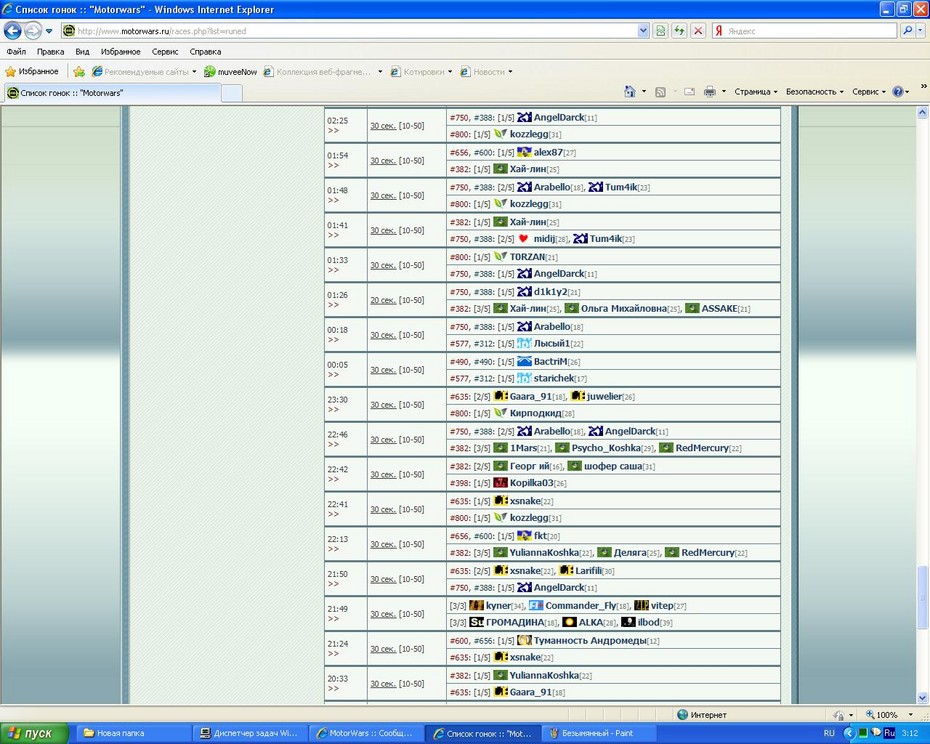930x744 pixels.
Task: Open the Справка menu
Action: coord(205,52)
